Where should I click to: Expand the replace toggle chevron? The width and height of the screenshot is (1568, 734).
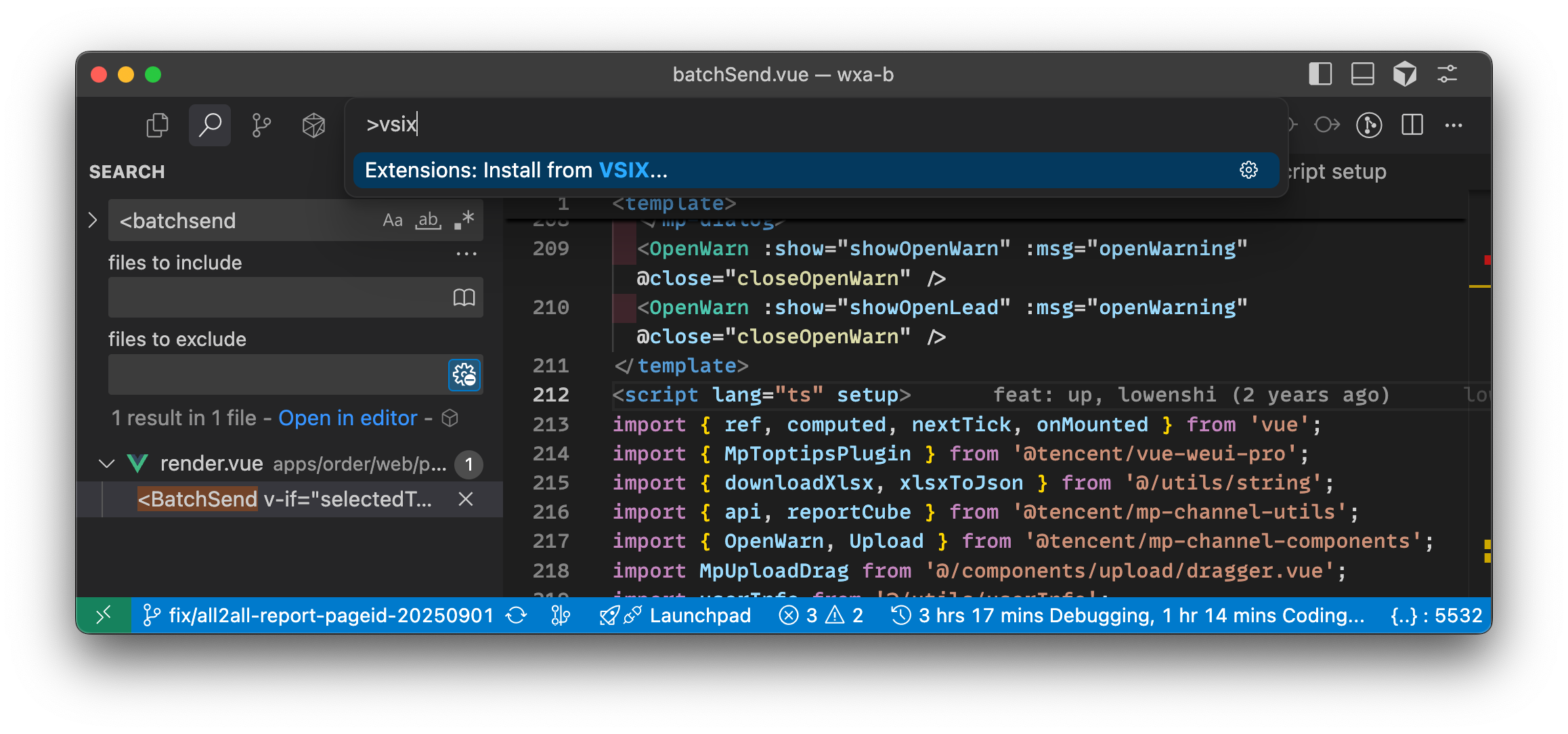click(x=93, y=220)
